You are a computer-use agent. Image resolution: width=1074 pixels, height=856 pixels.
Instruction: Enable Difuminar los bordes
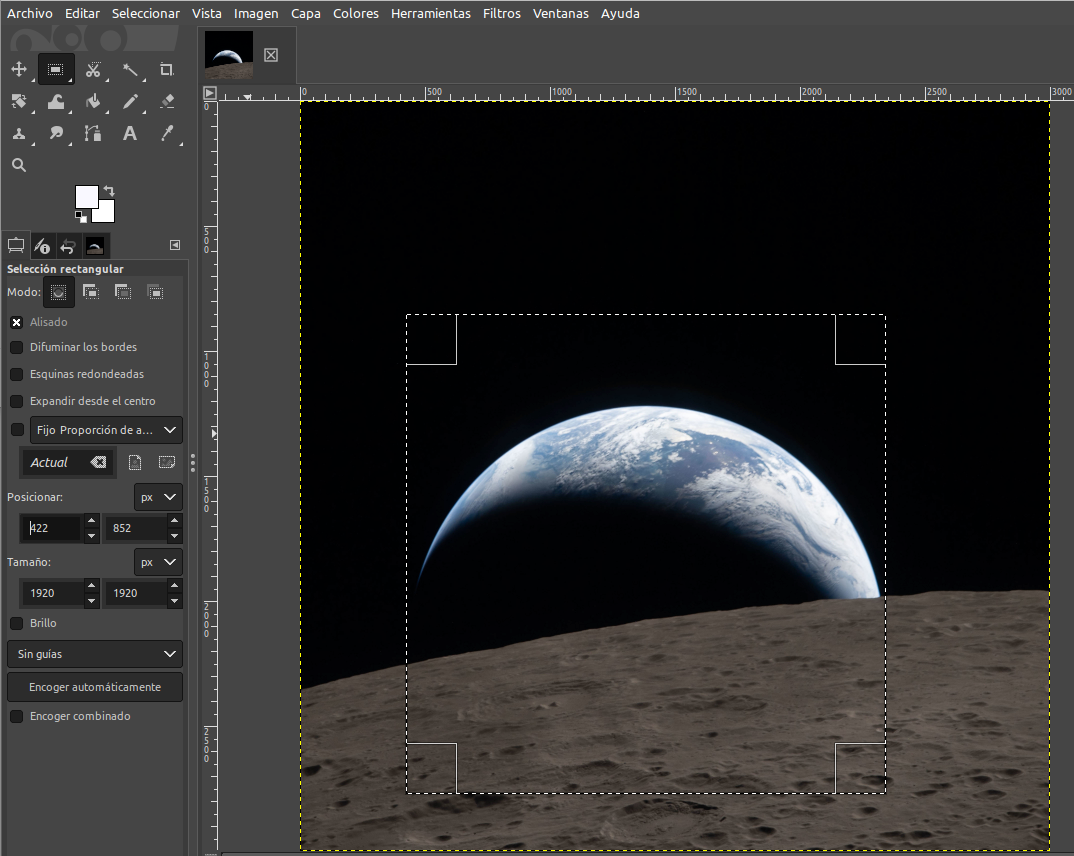(x=17, y=347)
